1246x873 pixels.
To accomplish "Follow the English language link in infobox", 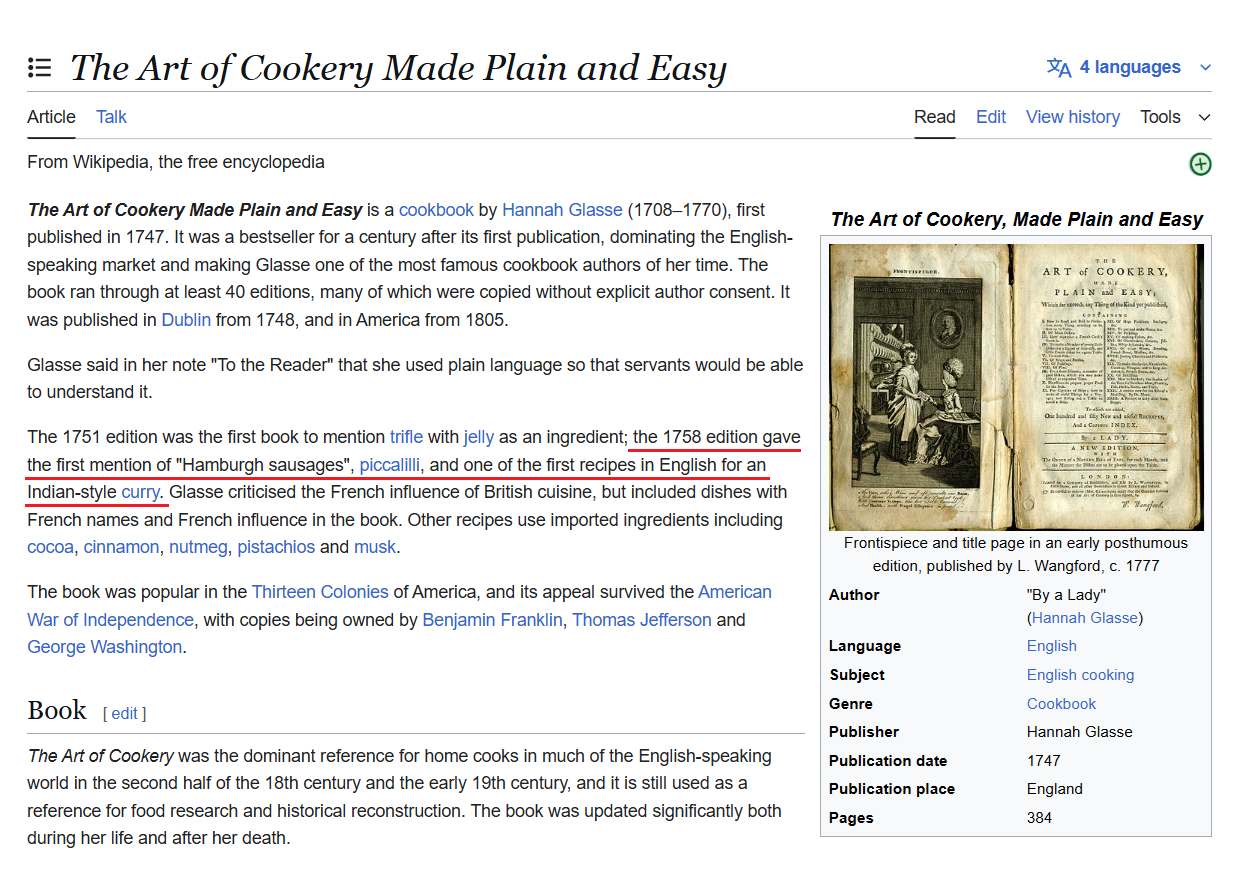I will click(x=1052, y=646).
